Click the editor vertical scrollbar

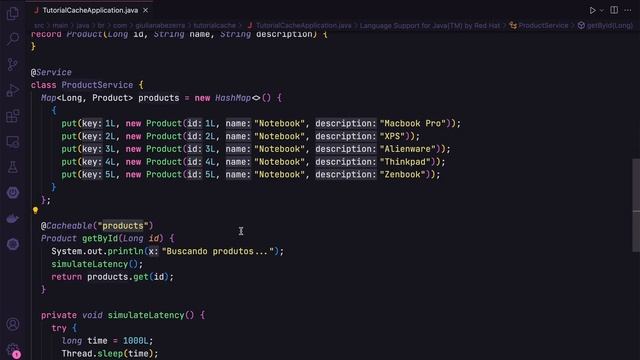point(636,205)
